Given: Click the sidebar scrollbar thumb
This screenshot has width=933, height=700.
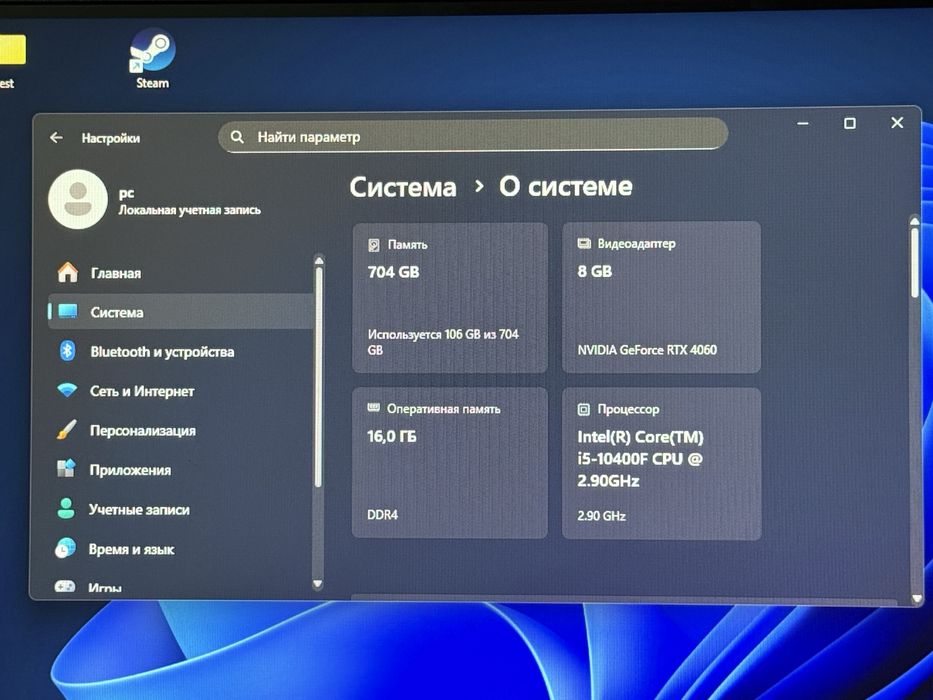Looking at the screenshot, I should [x=319, y=377].
